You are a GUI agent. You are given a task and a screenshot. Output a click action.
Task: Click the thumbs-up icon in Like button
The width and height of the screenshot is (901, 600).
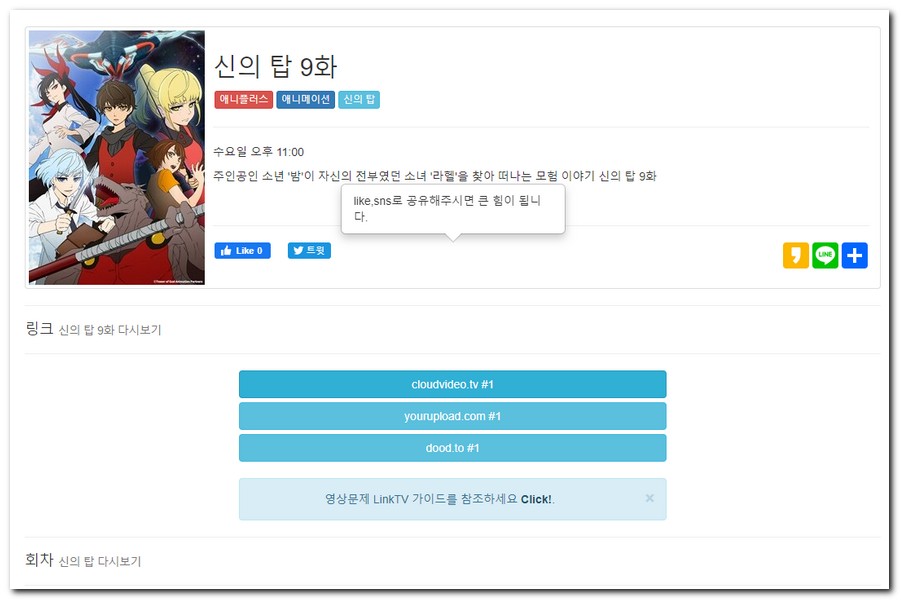click(x=226, y=251)
